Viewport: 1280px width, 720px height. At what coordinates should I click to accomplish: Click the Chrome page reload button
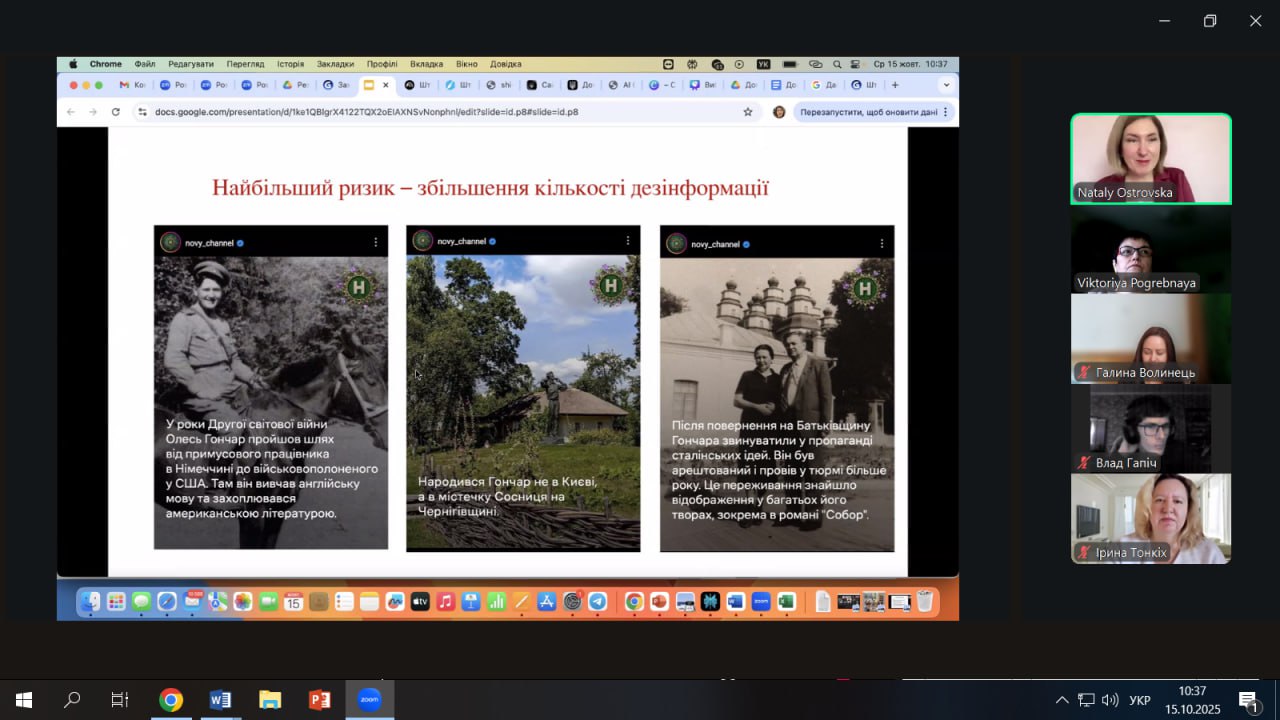[x=116, y=112]
